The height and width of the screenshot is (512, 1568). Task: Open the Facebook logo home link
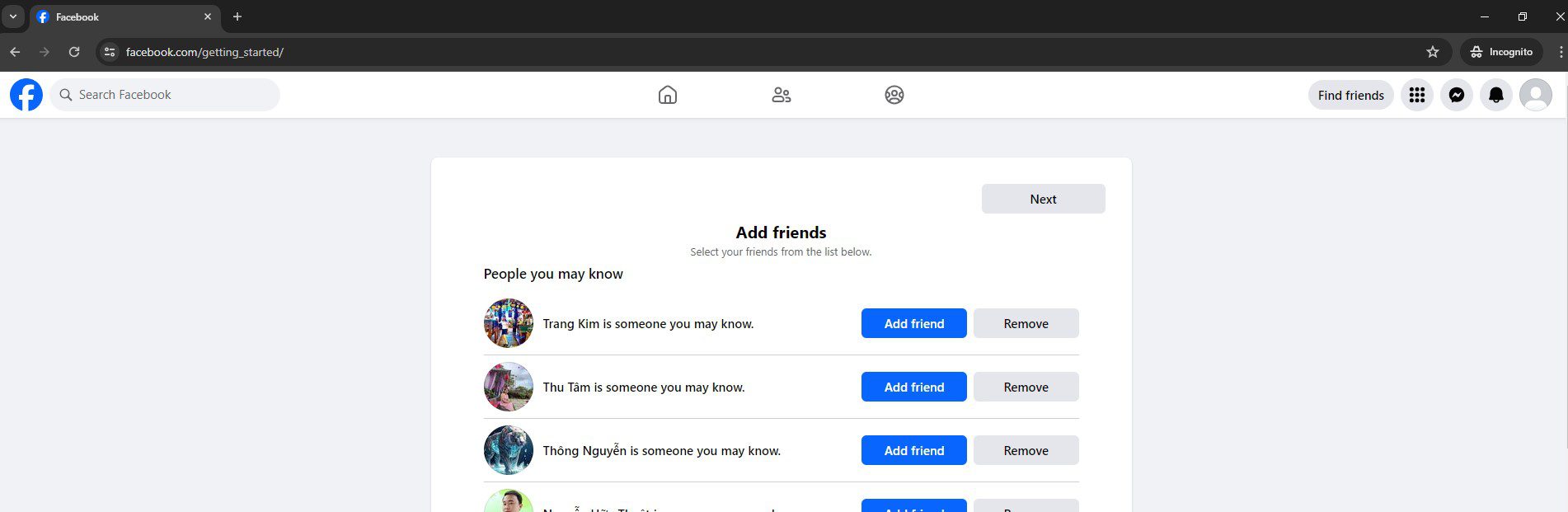(26, 95)
